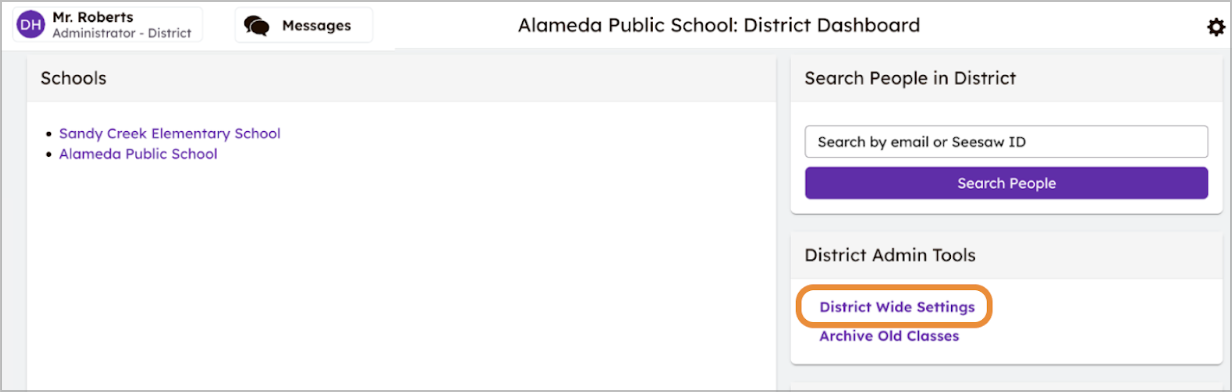Open Sandy Creek Elementary School

pyautogui.click(x=170, y=133)
